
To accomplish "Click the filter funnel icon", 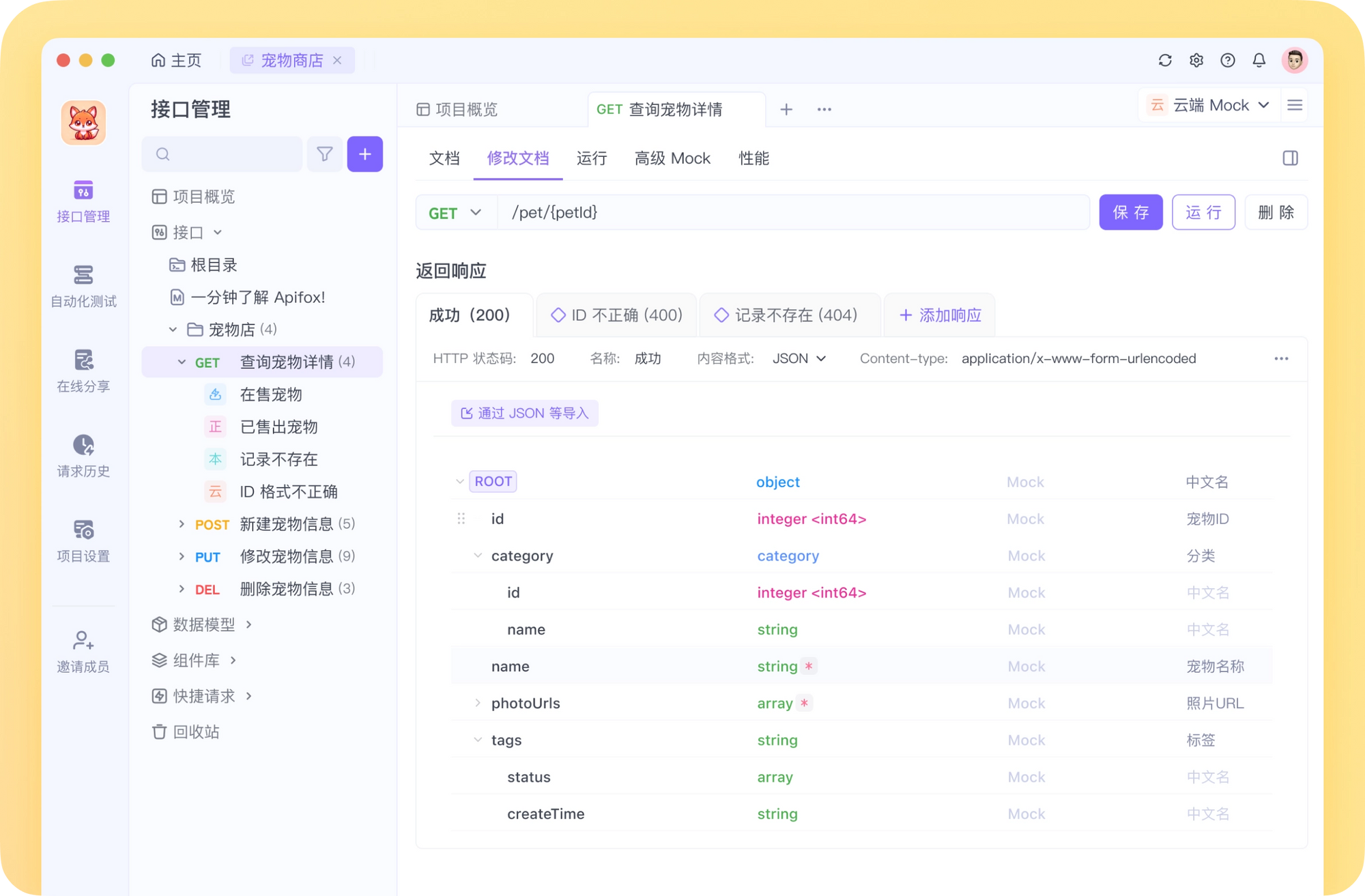I will tap(325, 154).
